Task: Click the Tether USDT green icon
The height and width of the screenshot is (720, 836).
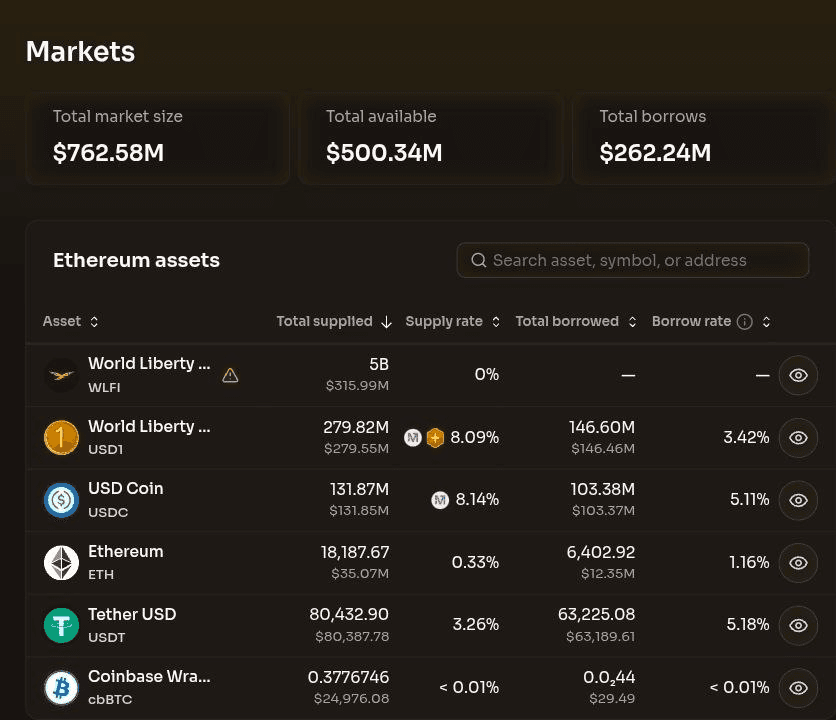Action: [x=61, y=625]
